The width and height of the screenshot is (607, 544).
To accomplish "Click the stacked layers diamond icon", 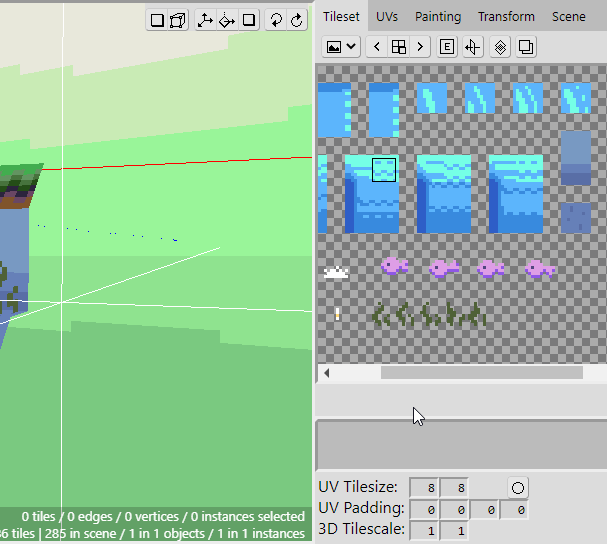I will (x=500, y=47).
